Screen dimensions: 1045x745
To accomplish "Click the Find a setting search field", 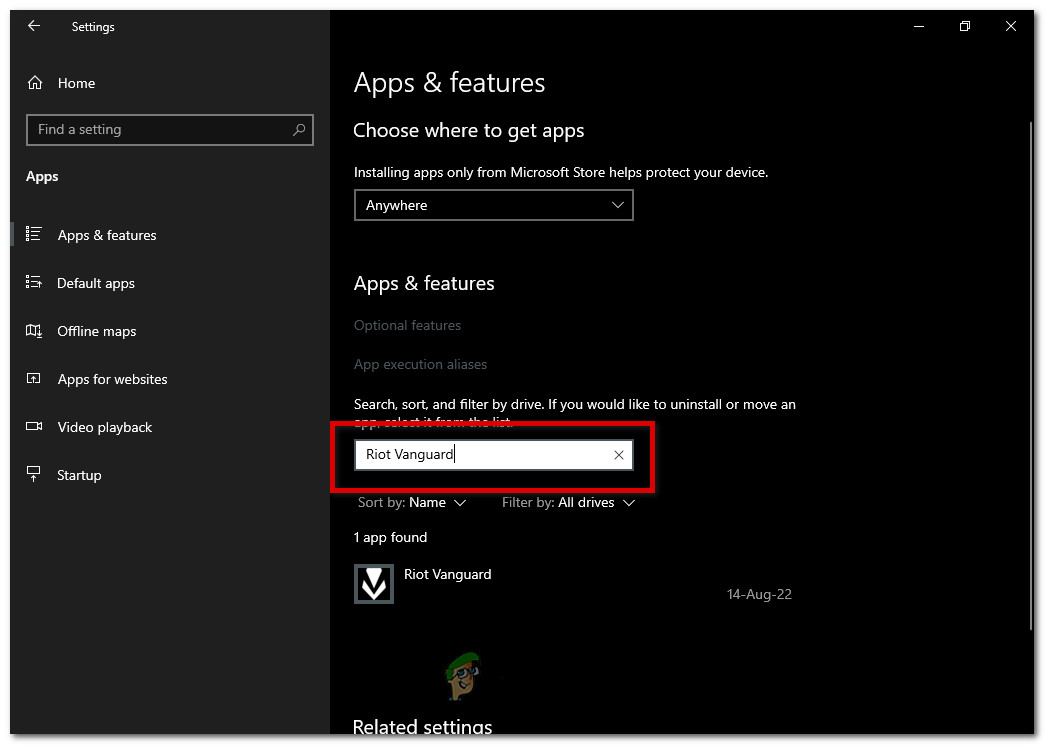I will tap(170, 129).
